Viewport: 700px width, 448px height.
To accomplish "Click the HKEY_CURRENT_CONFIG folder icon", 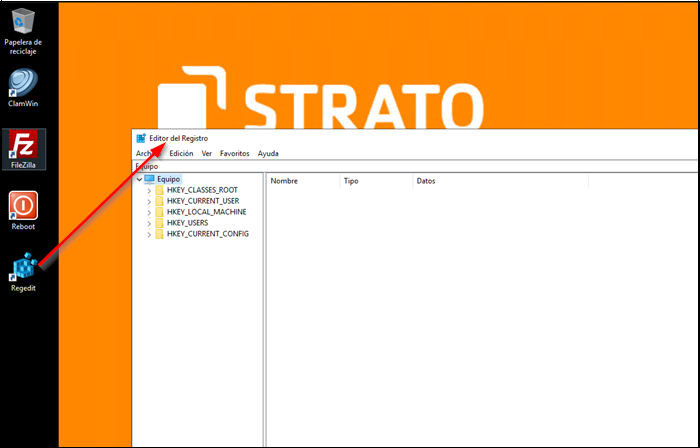I will (159, 234).
